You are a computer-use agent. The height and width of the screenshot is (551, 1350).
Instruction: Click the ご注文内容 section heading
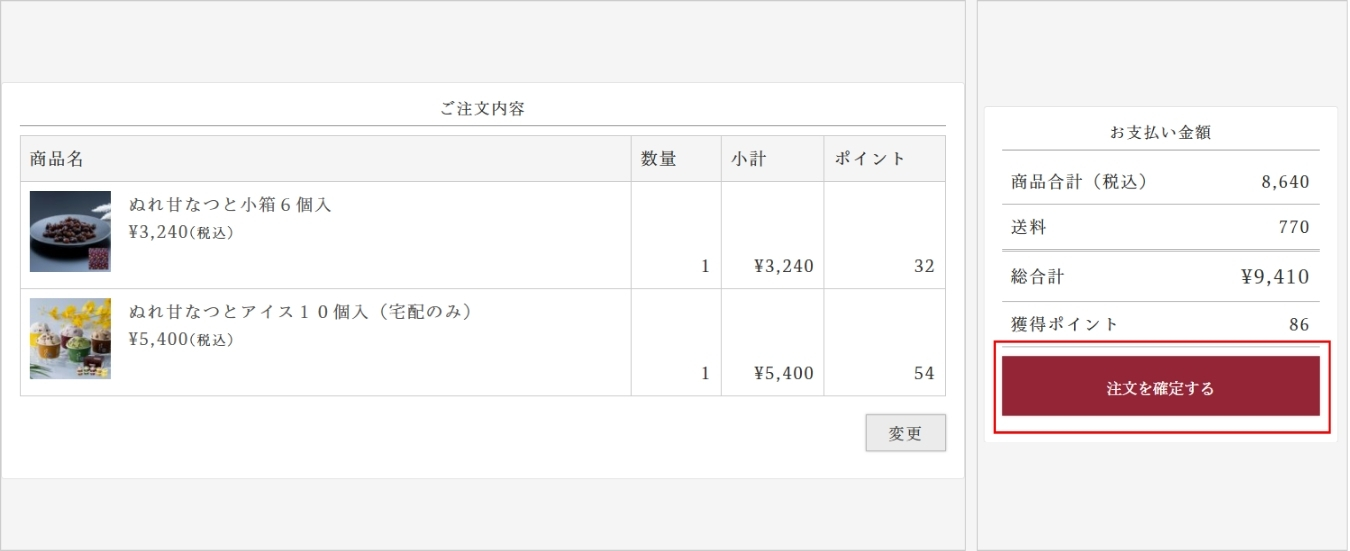(x=483, y=109)
